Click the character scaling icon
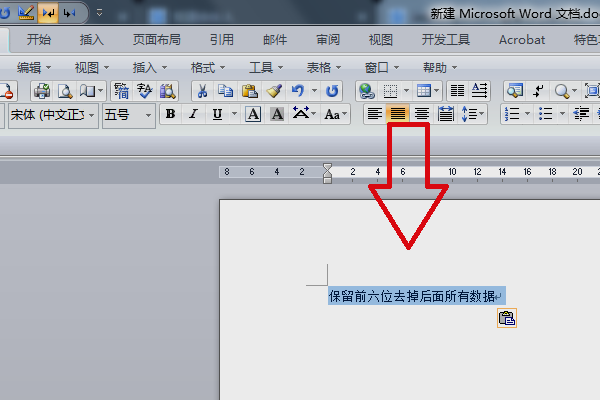 (x=301, y=114)
